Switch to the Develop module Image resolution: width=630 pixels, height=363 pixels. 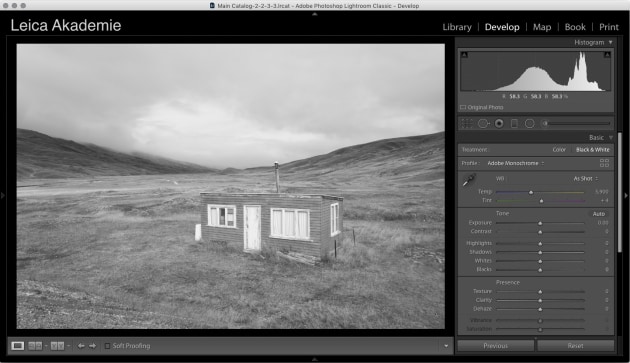pos(502,27)
